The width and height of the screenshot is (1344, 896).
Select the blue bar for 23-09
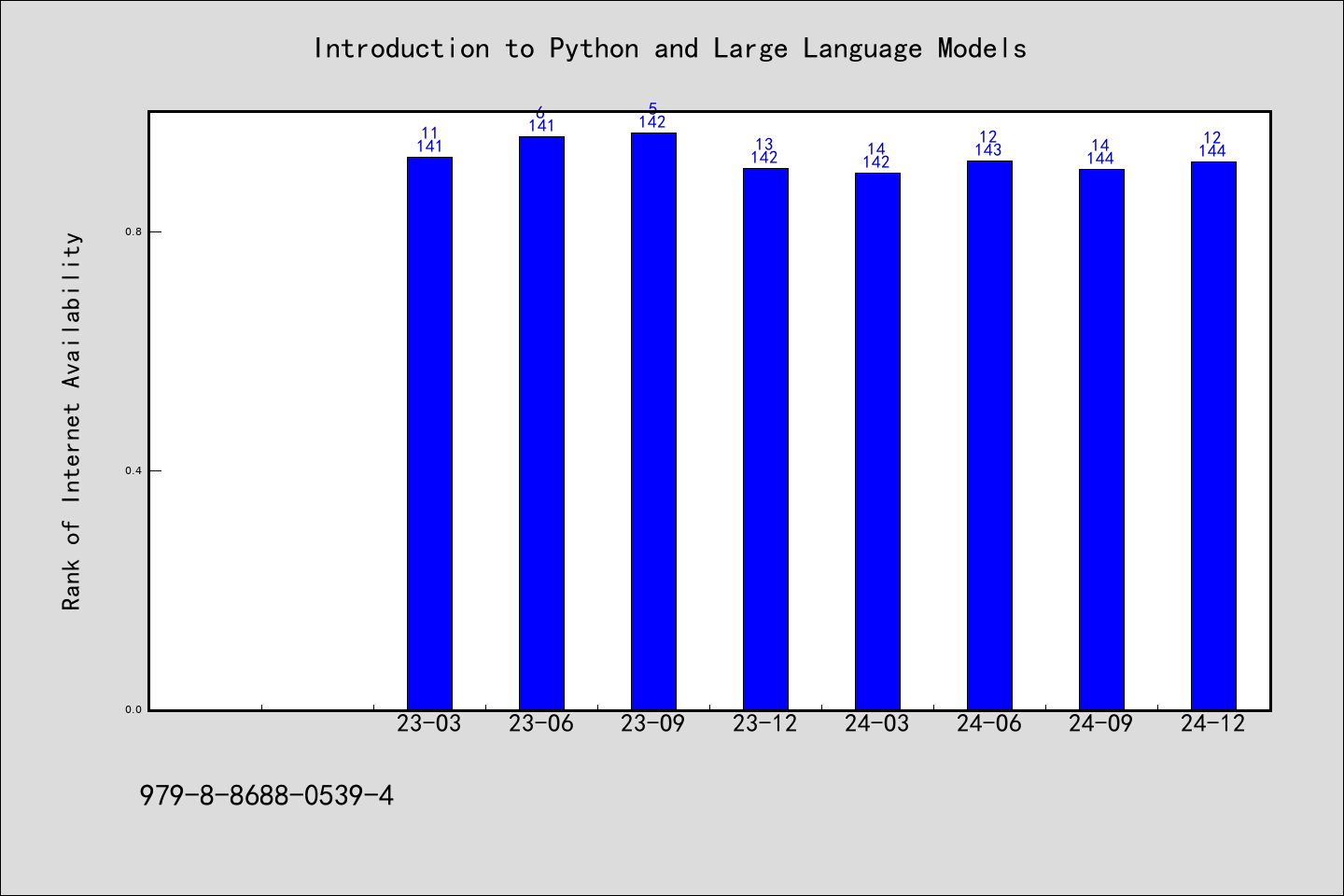(x=653, y=421)
